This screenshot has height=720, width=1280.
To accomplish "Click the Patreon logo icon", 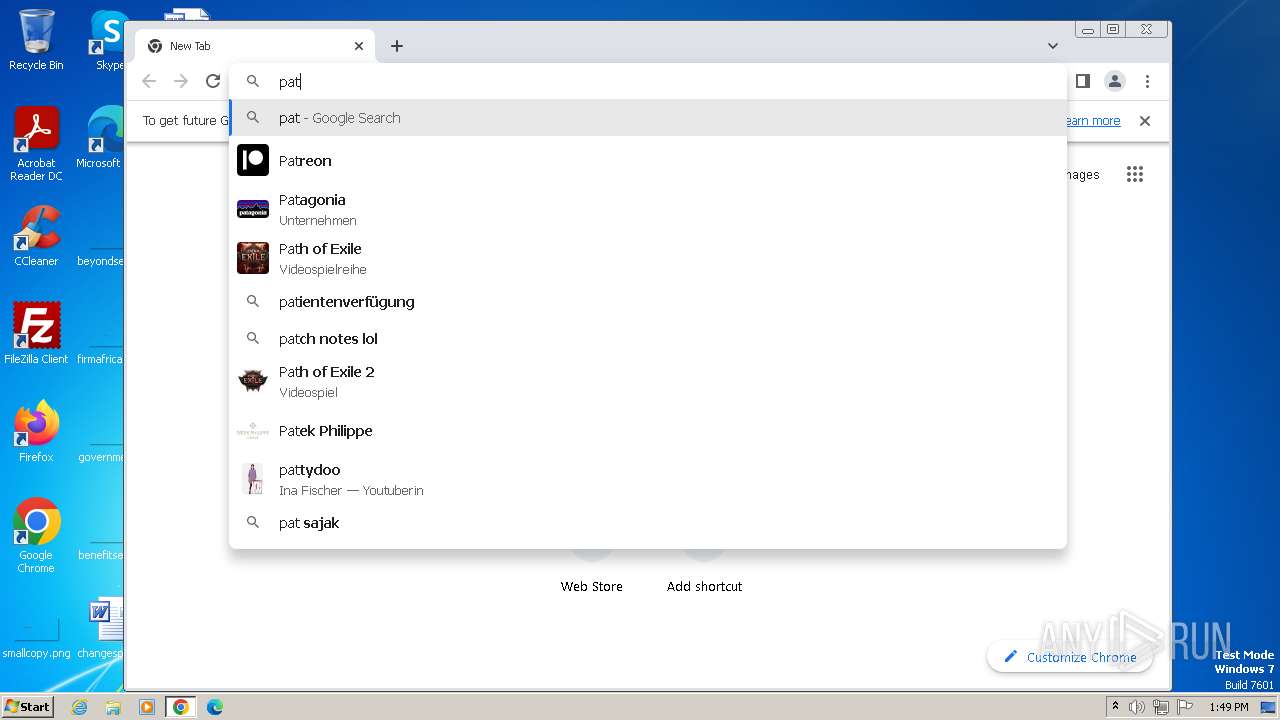I will [x=253, y=160].
